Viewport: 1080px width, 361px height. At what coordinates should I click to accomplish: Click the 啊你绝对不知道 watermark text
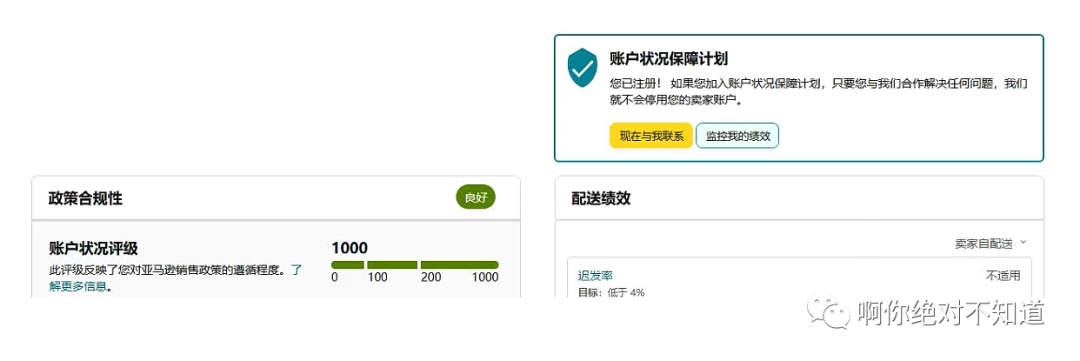[951, 313]
